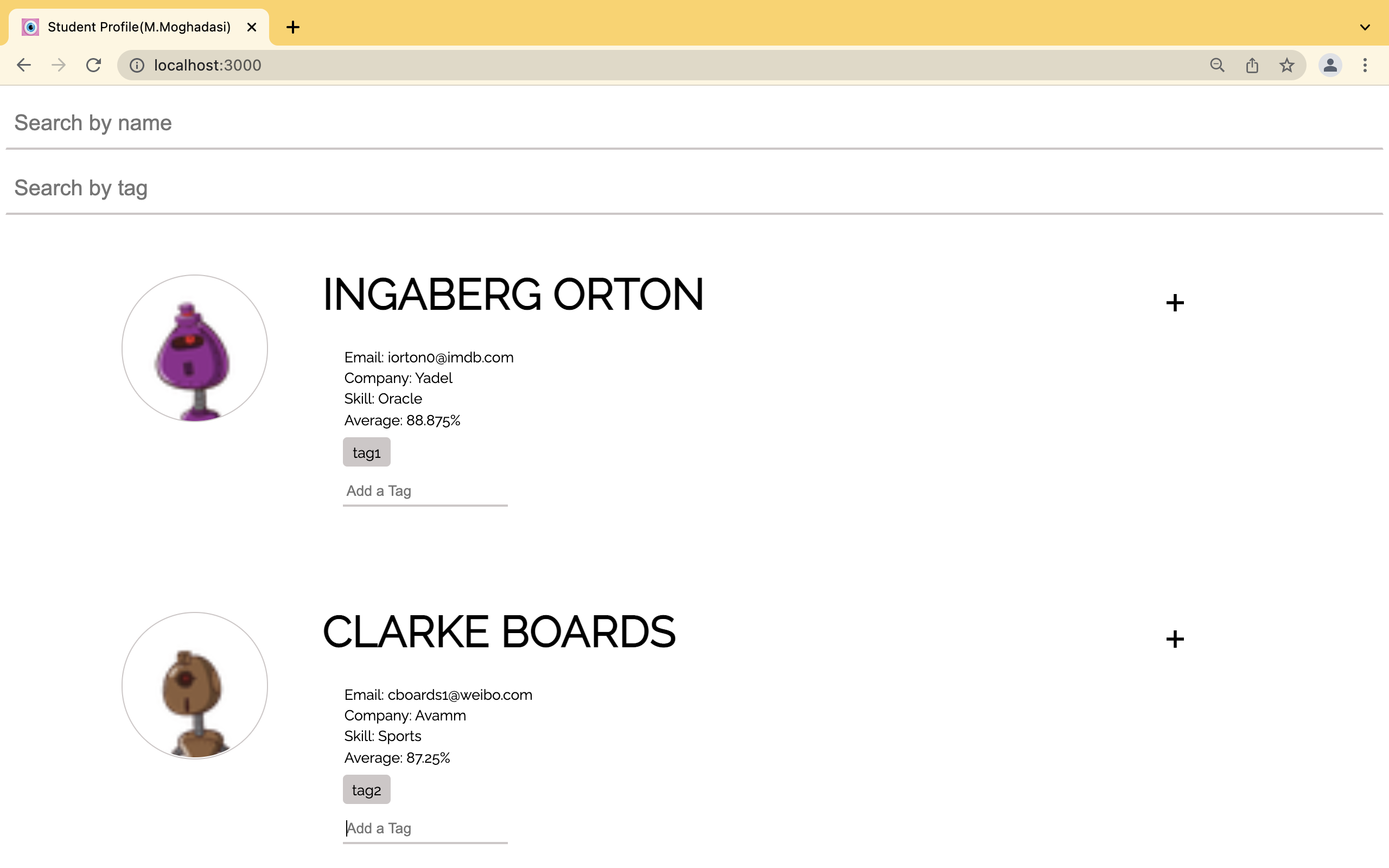This screenshot has height=868, width=1389.
Task: Bookmark this tab with the star icon
Action: pos(1287,66)
